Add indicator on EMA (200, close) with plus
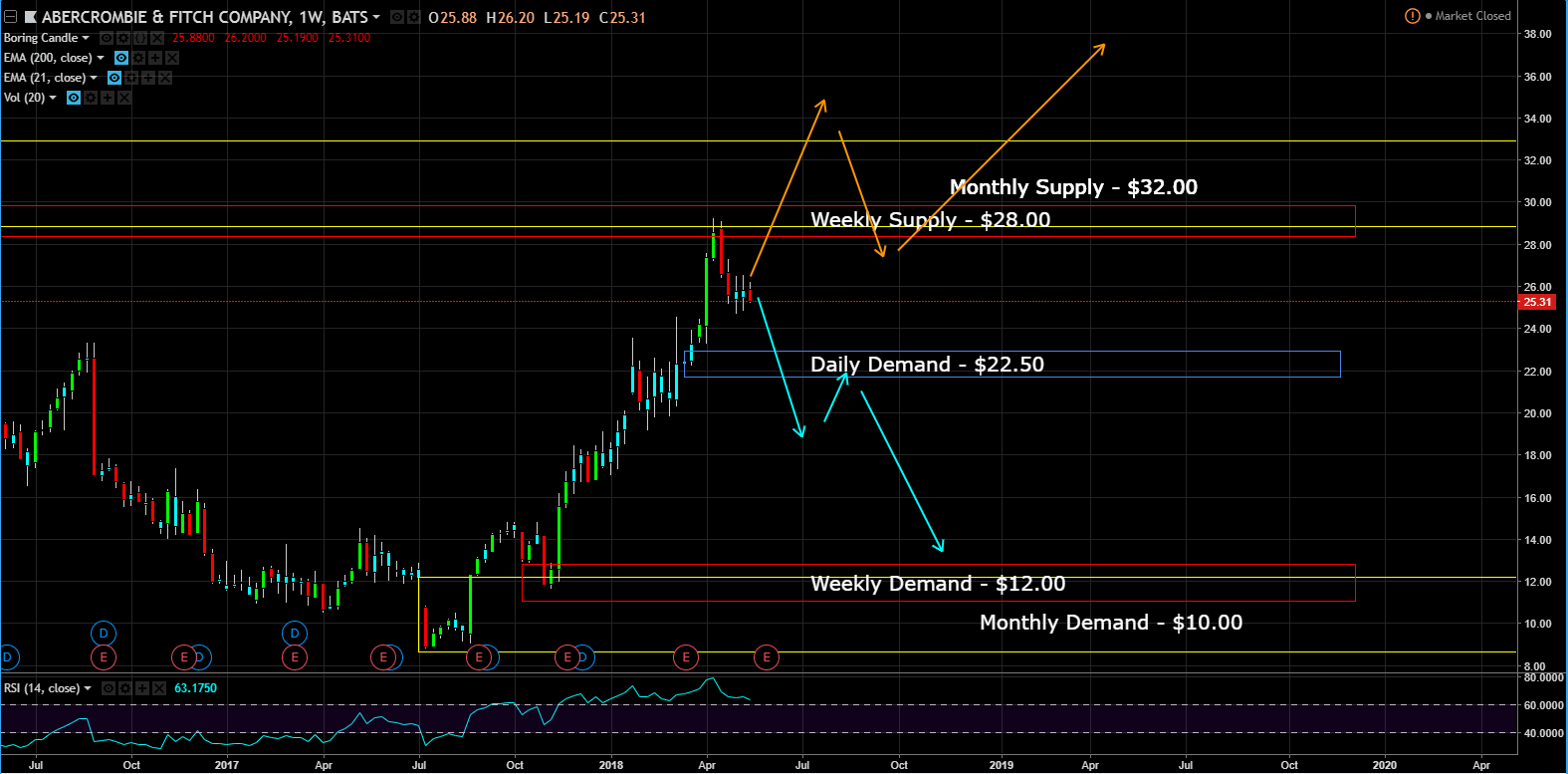 (155, 58)
